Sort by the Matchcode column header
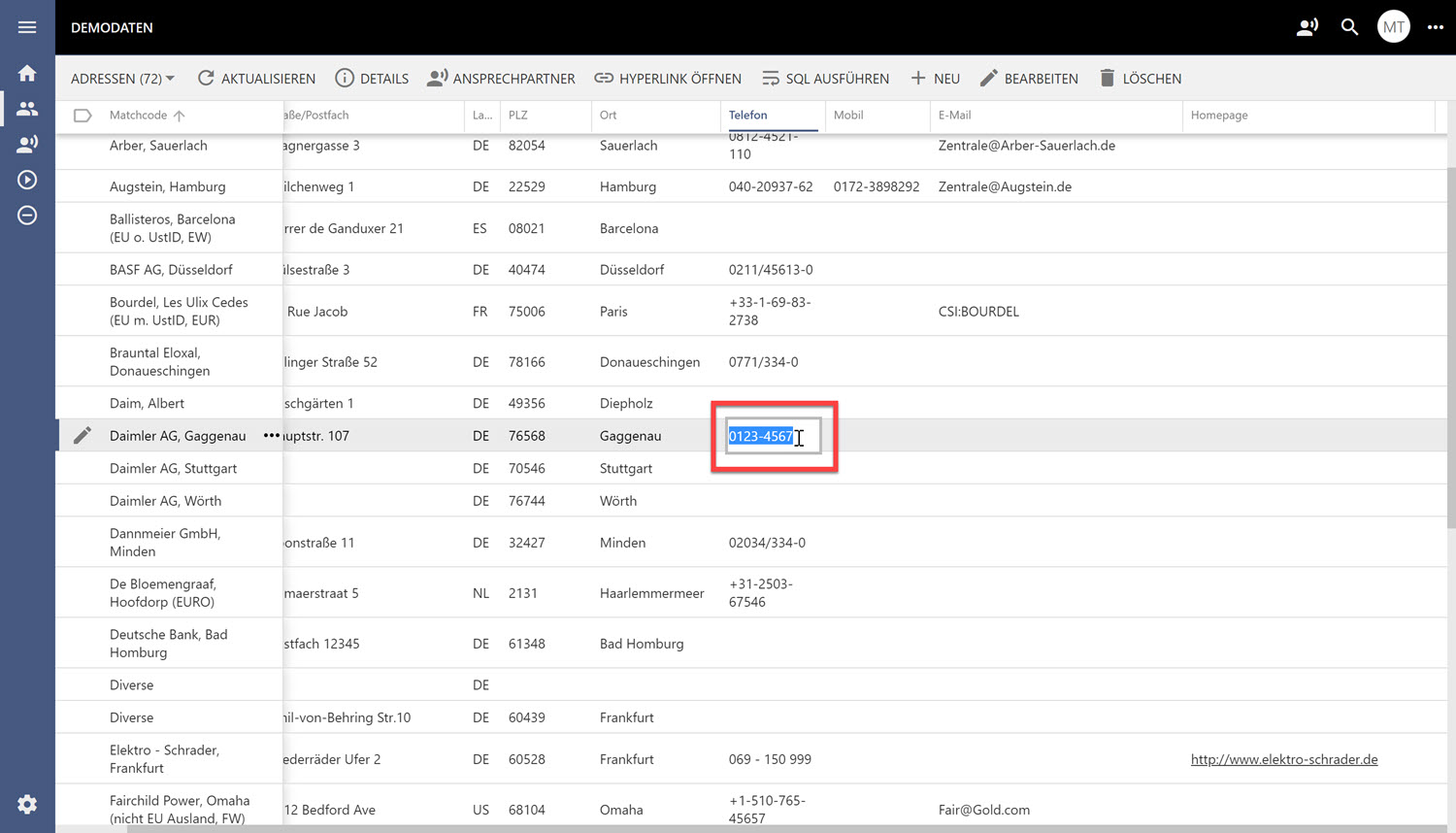 click(139, 116)
